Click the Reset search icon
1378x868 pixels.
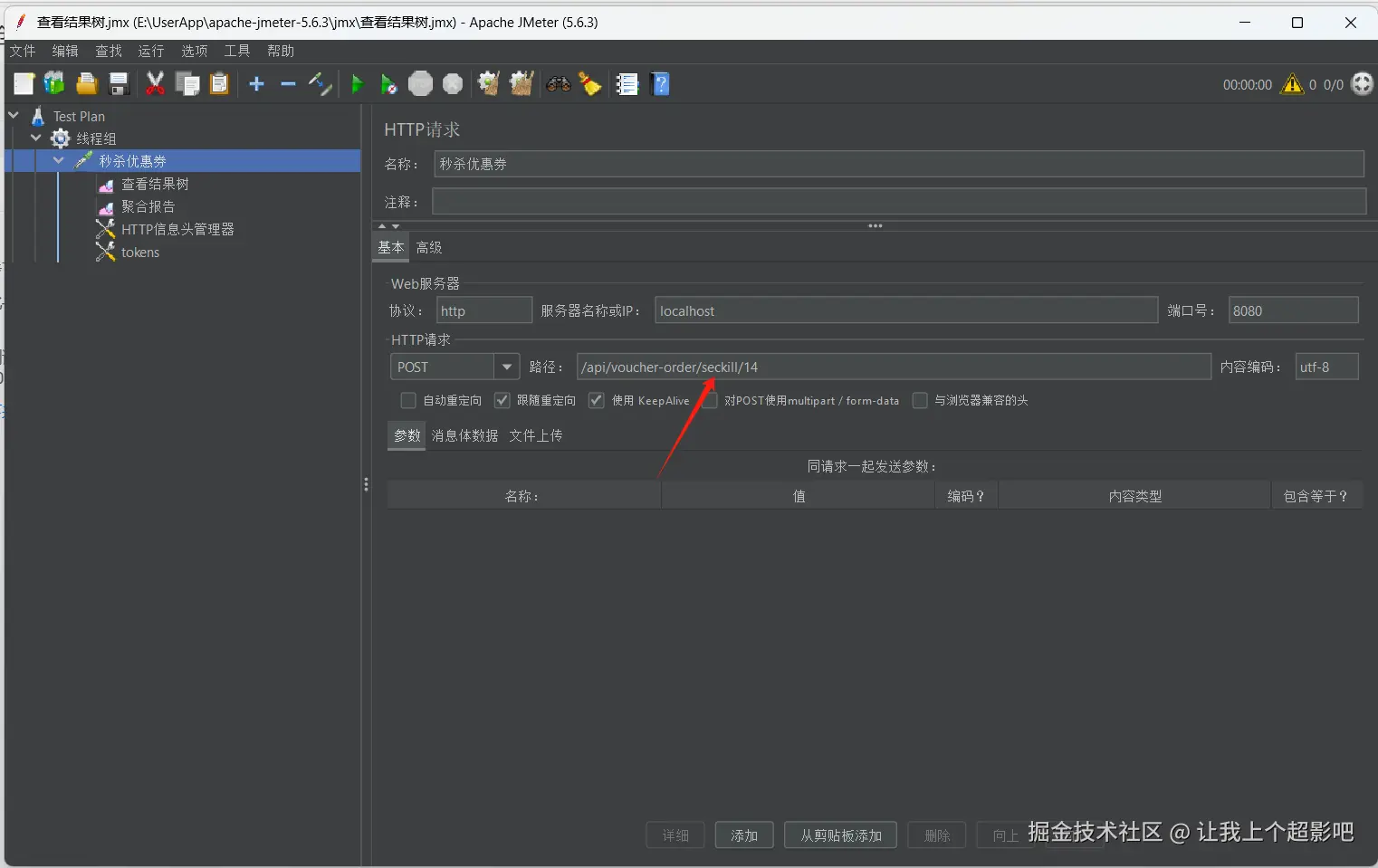pos(590,84)
